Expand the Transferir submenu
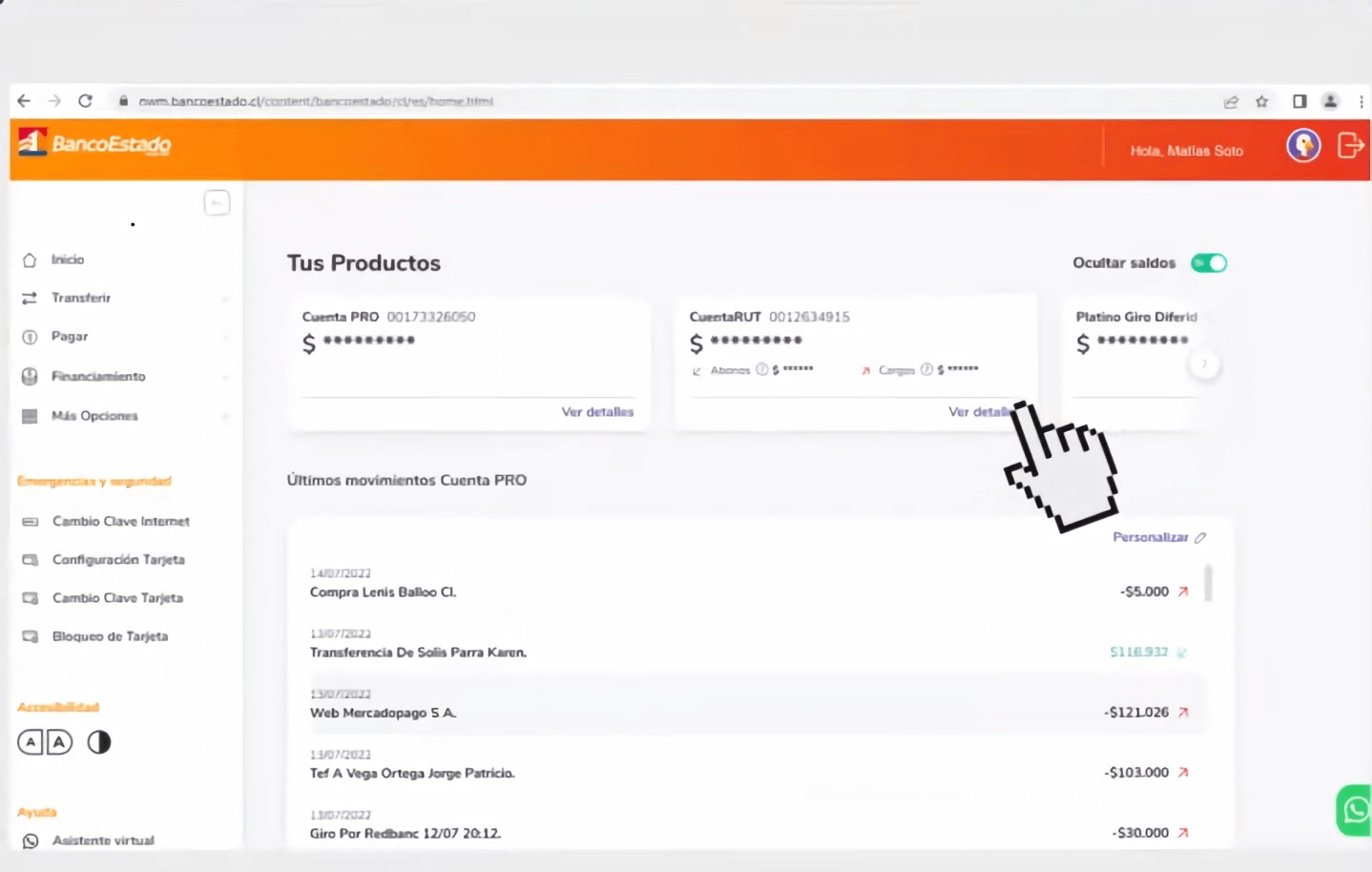The width and height of the screenshot is (1372, 872). point(225,299)
